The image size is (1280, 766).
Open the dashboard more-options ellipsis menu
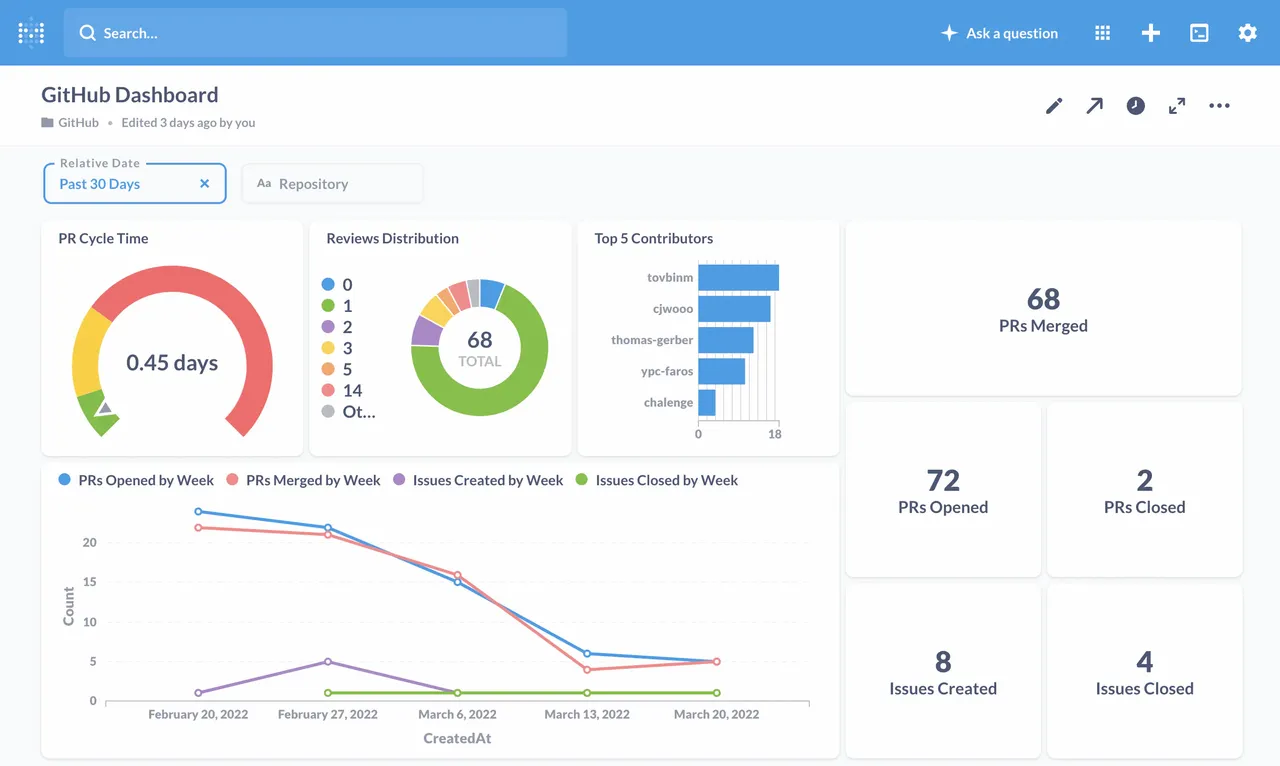click(1219, 105)
